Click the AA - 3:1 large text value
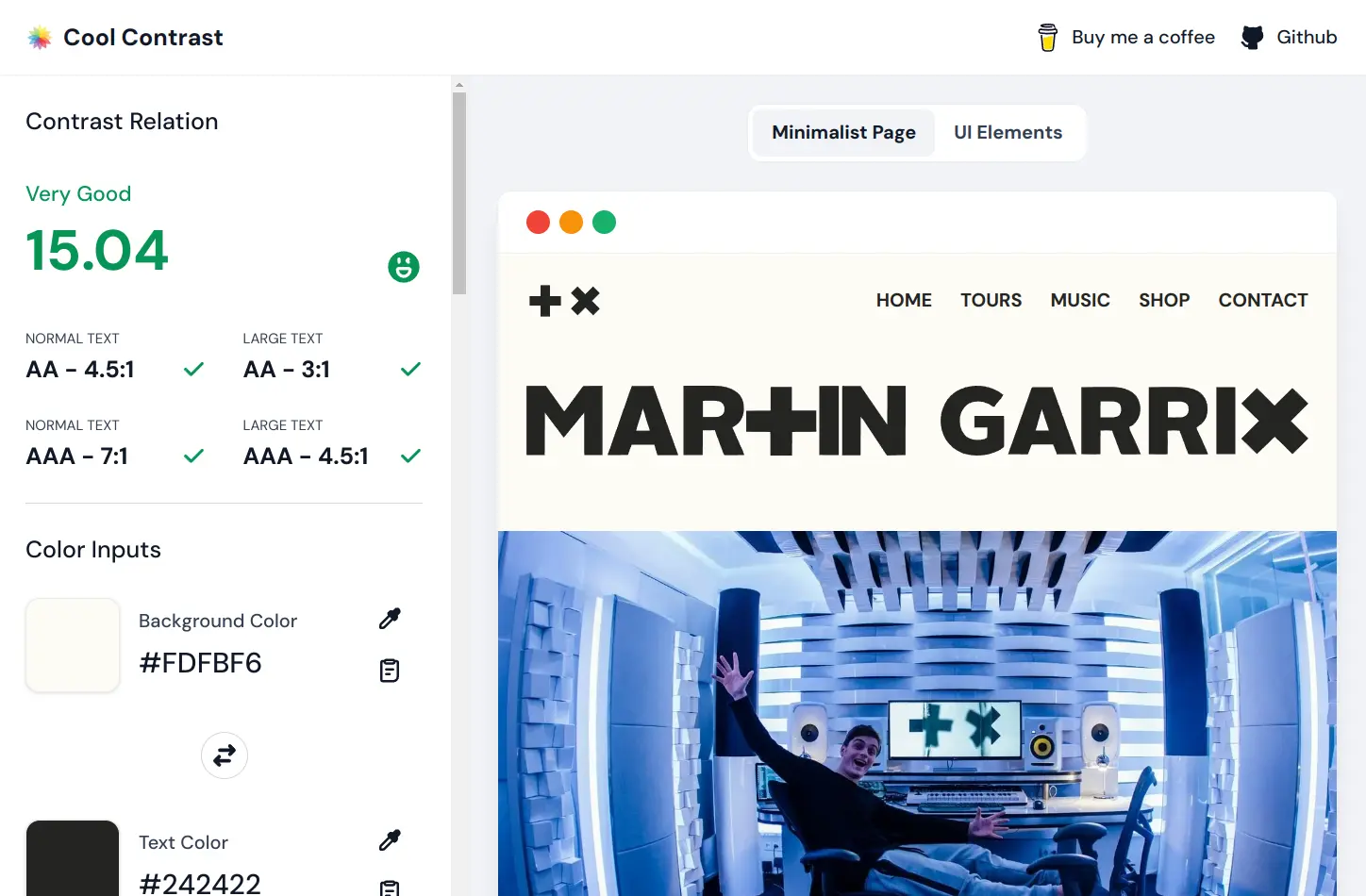1366x896 pixels. (x=287, y=370)
